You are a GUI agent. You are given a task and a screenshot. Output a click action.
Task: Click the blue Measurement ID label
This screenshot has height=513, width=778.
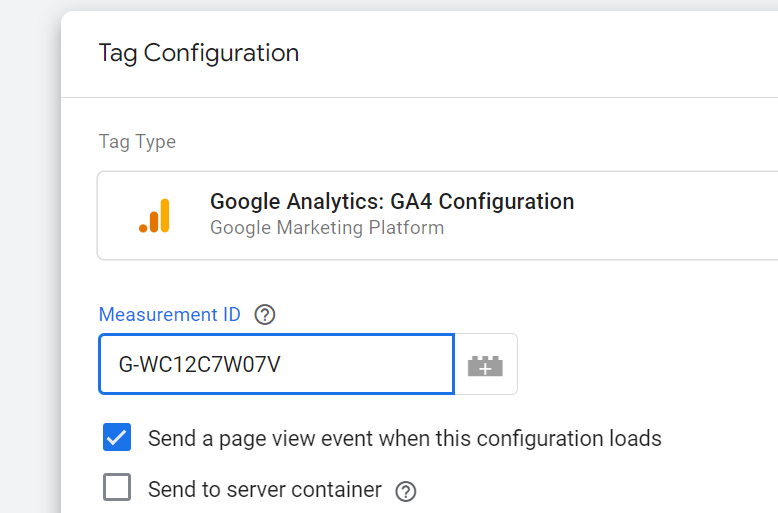[x=170, y=315]
